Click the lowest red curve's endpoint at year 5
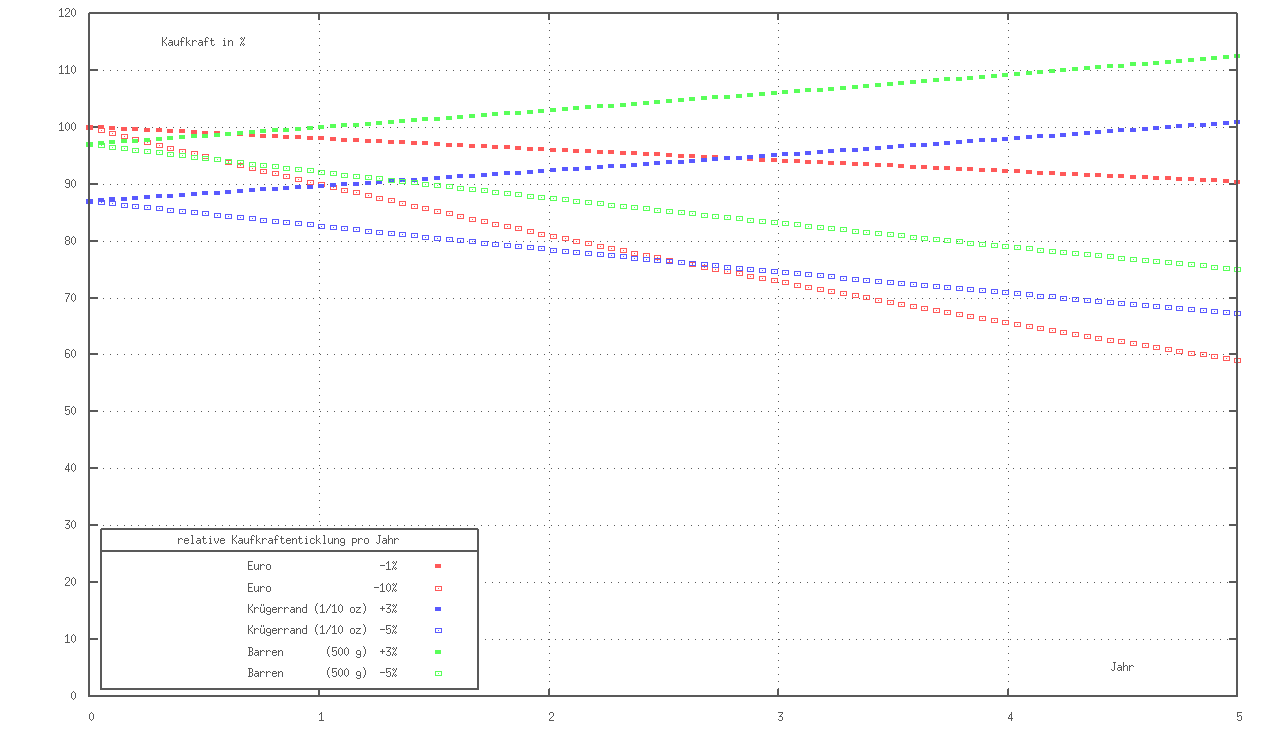1280x752 pixels. tap(1237, 360)
